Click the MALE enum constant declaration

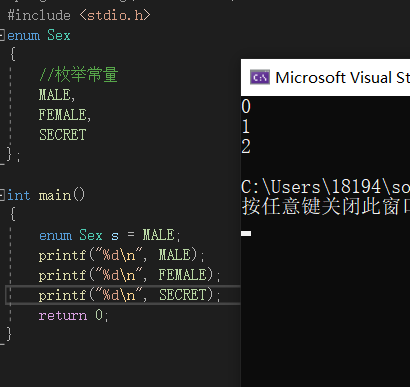click(x=57, y=95)
